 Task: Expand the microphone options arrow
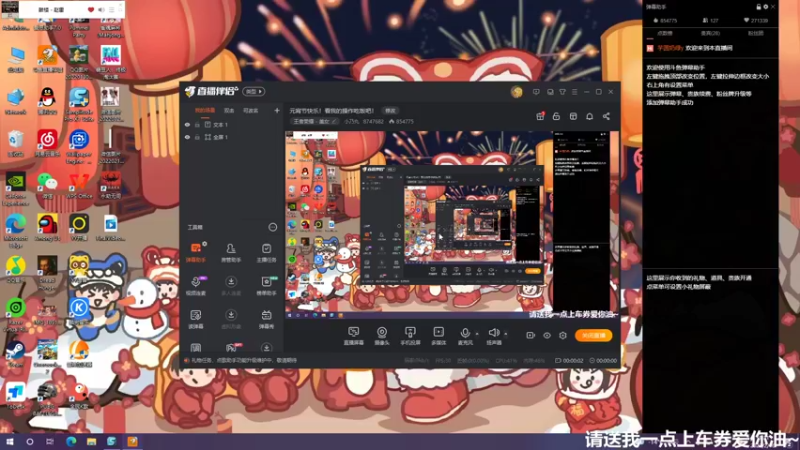(477, 334)
